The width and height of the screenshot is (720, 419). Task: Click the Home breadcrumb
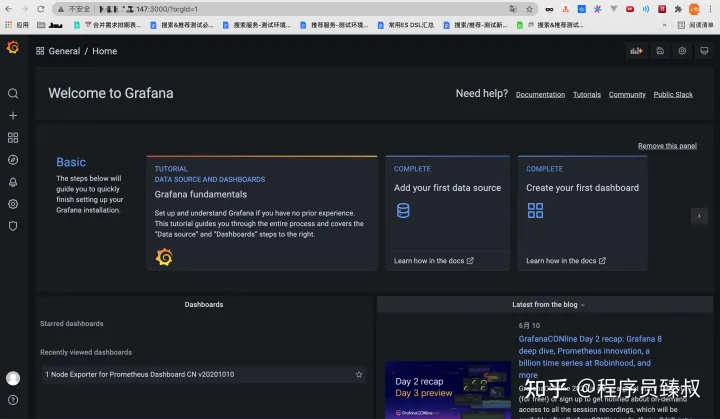point(105,51)
